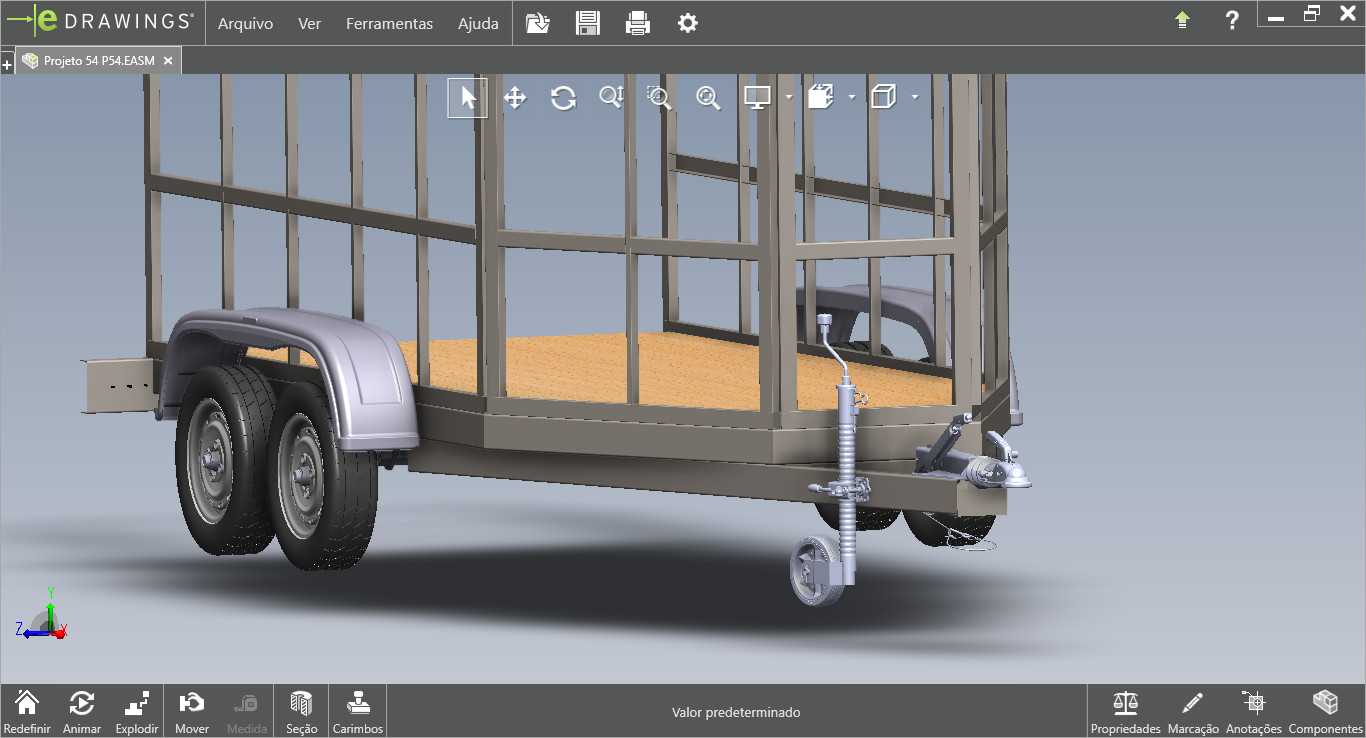Screen dimensions: 1366x738
Task: Click the eDrawings logo
Action: [101, 21]
